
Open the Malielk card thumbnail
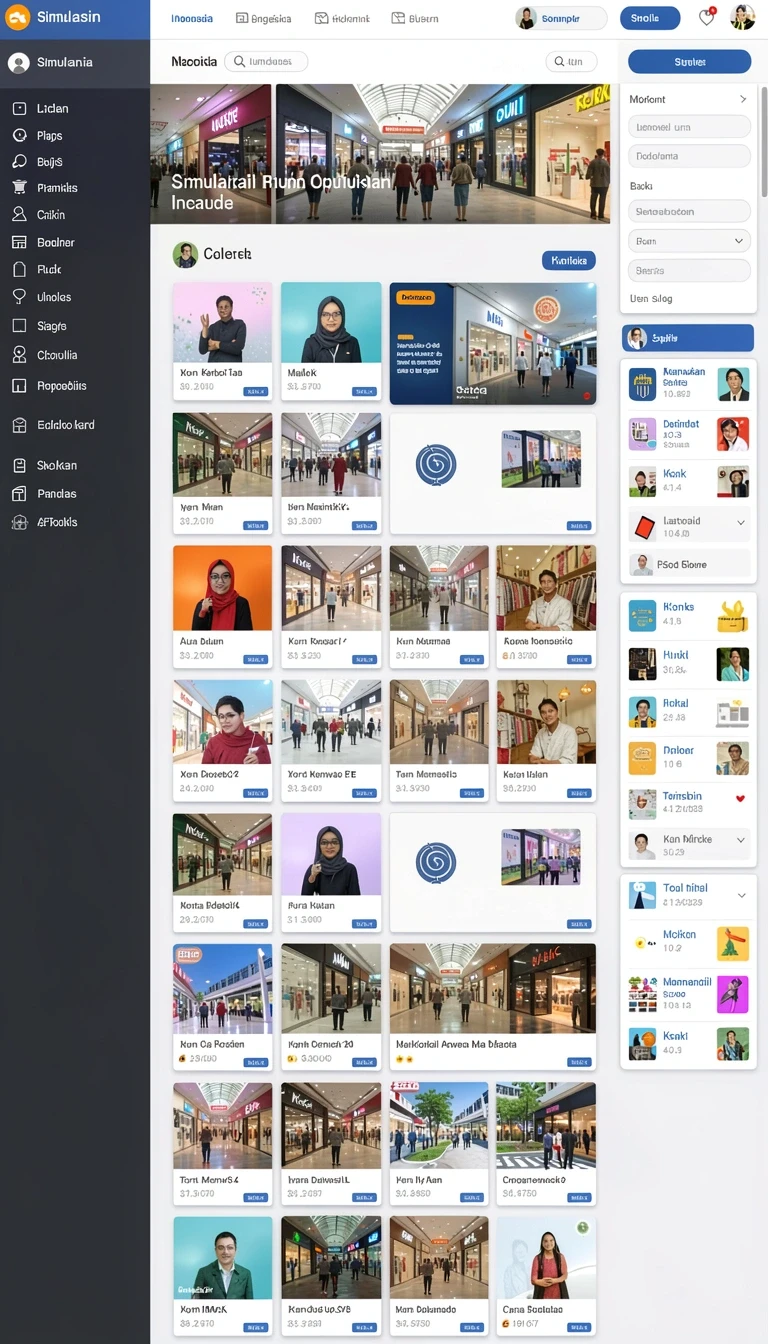point(331,322)
